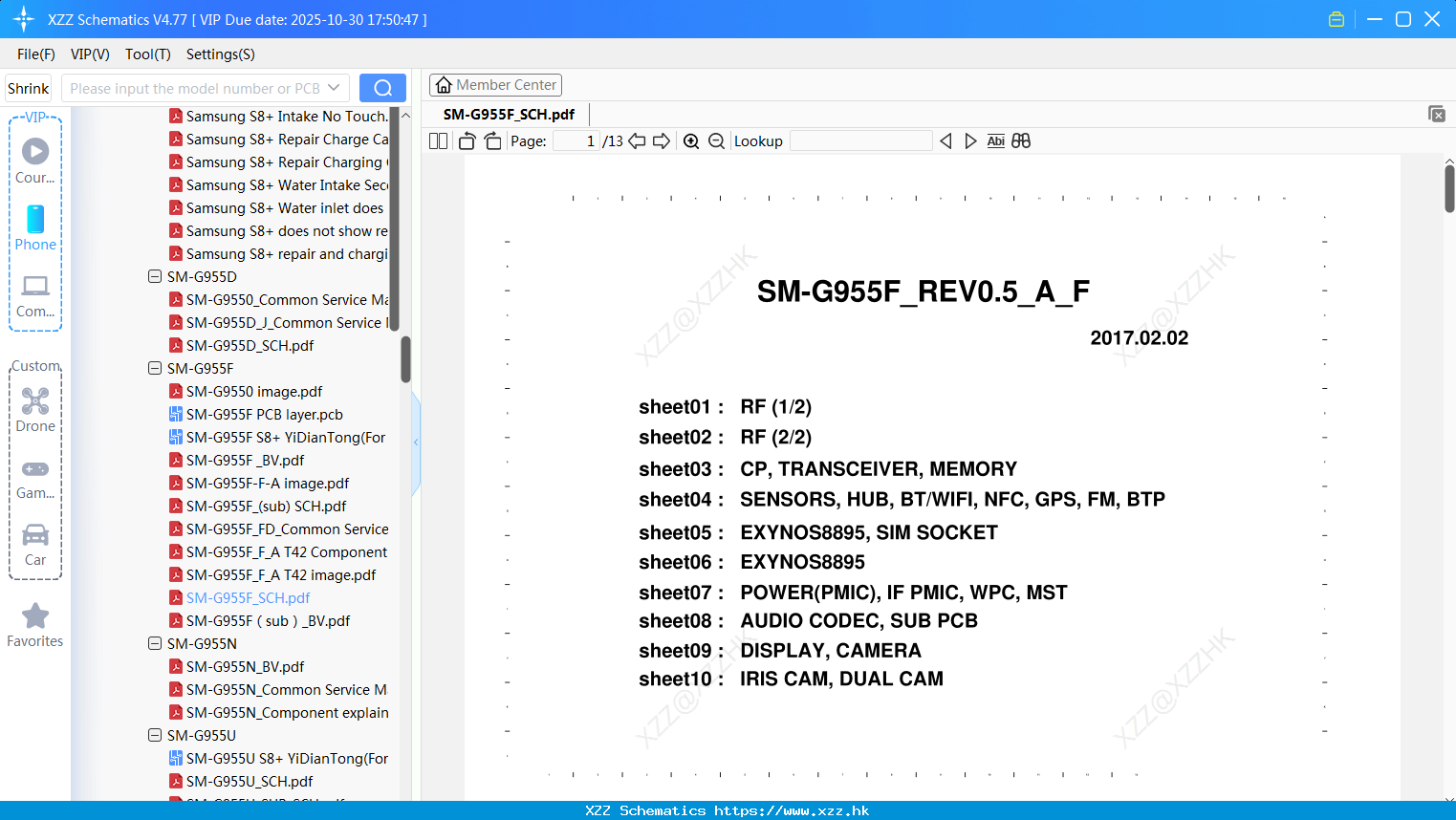
Task: Collapse the SM-G955N folder
Action: (155, 643)
